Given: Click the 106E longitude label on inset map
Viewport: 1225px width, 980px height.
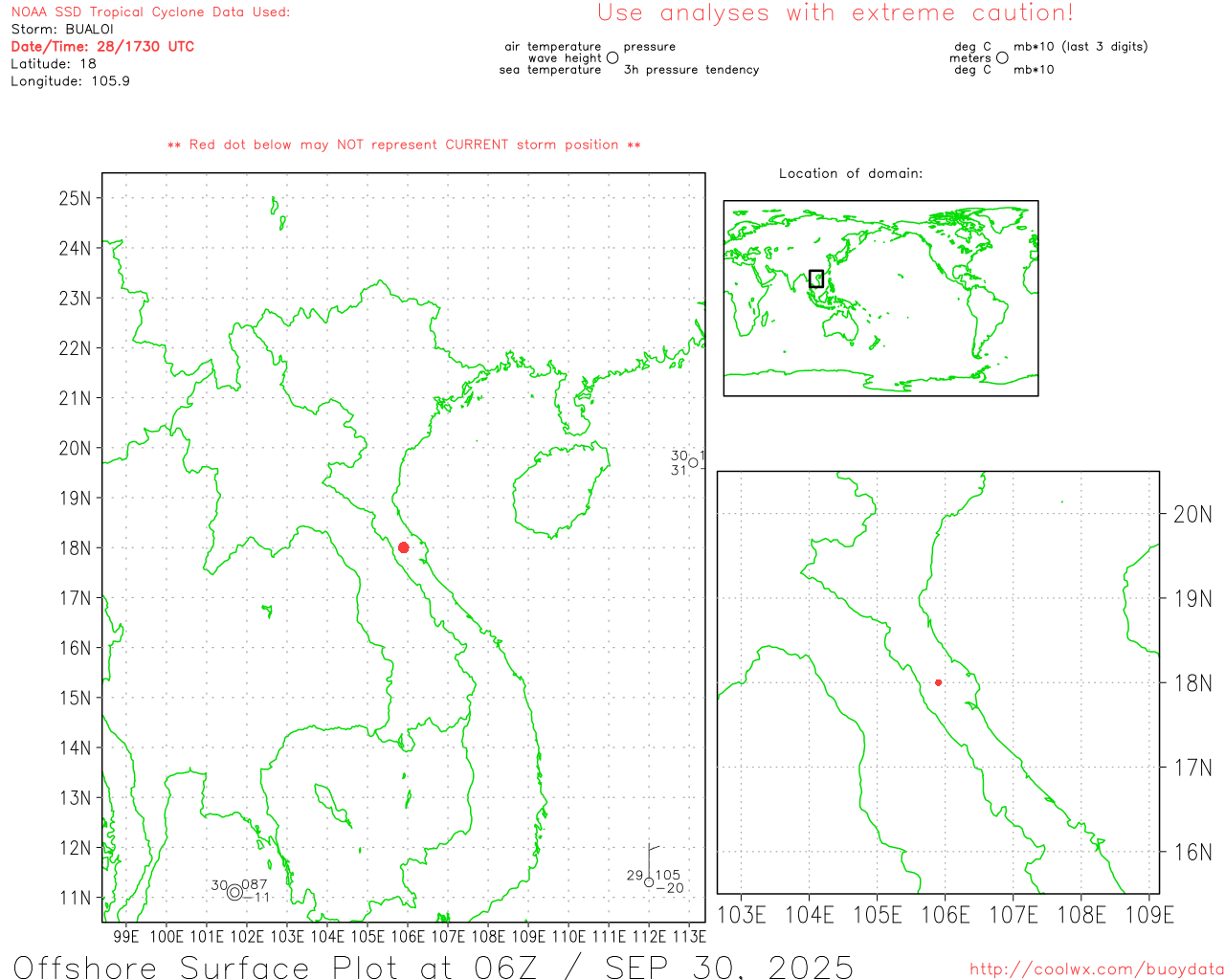Looking at the screenshot, I should pos(945,915).
